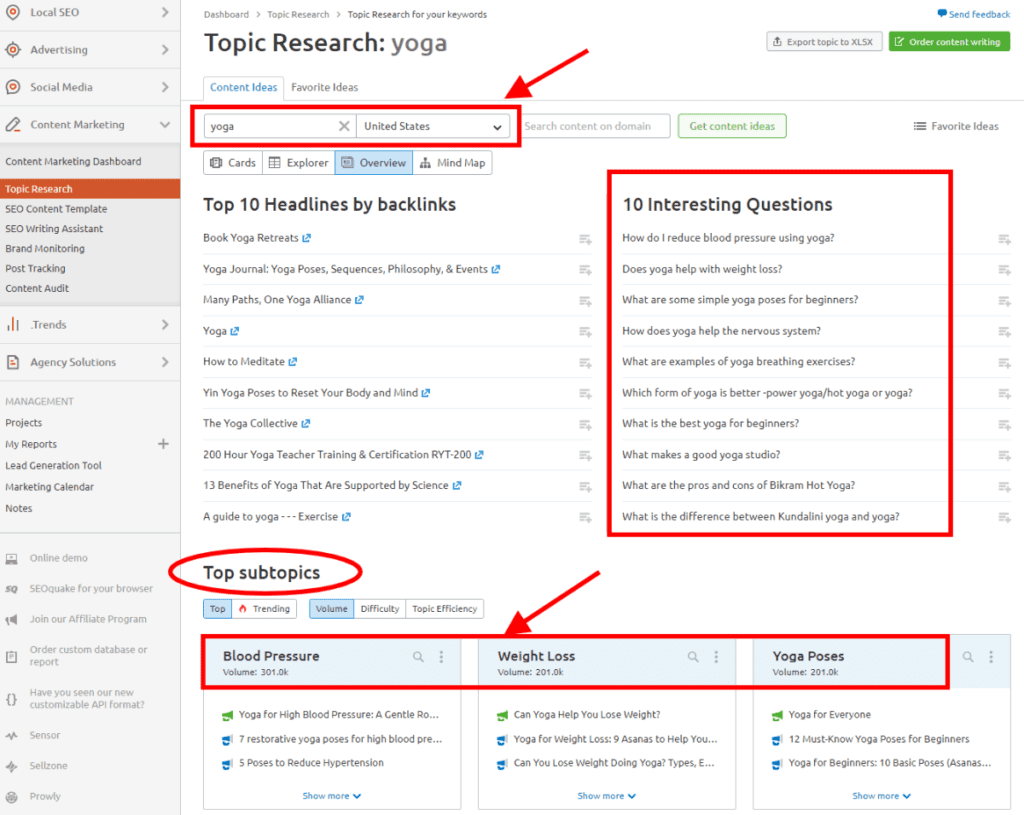This screenshot has width=1024, height=815.
Task: Switch to Cards view
Action: 233,163
